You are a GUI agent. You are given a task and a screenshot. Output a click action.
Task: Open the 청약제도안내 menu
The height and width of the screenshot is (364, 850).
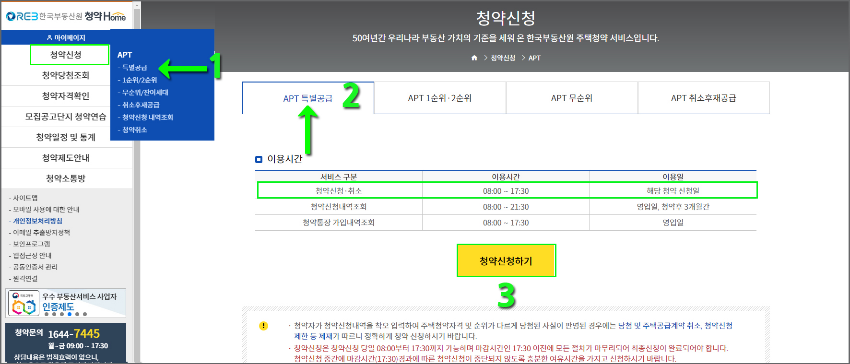coord(66,158)
